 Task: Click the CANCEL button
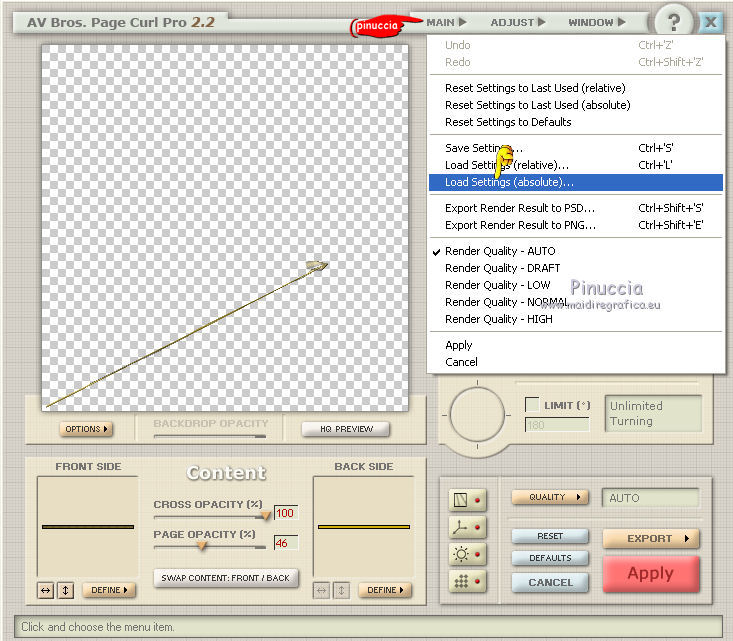(x=550, y=583)
